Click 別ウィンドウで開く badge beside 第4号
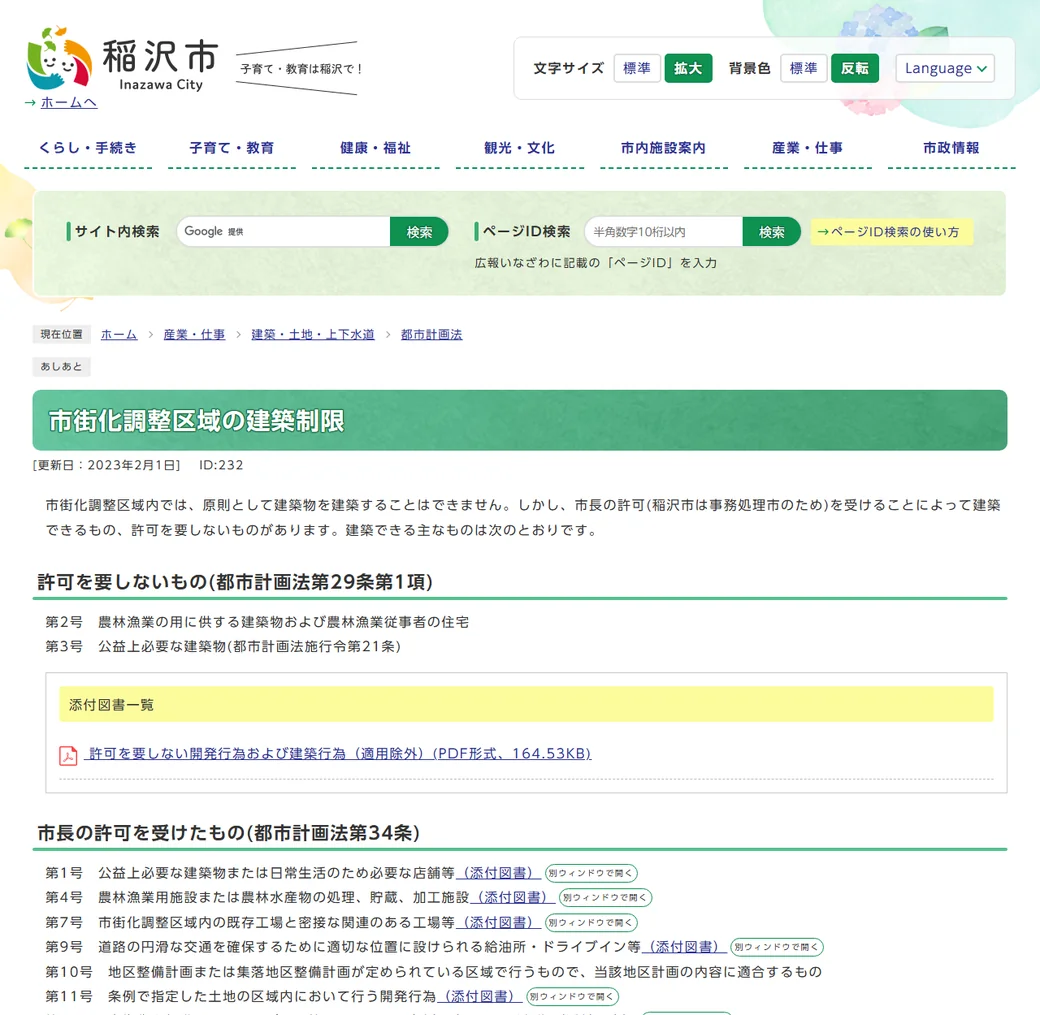This screenshot has height=1015, width=1040. (606, 898)
